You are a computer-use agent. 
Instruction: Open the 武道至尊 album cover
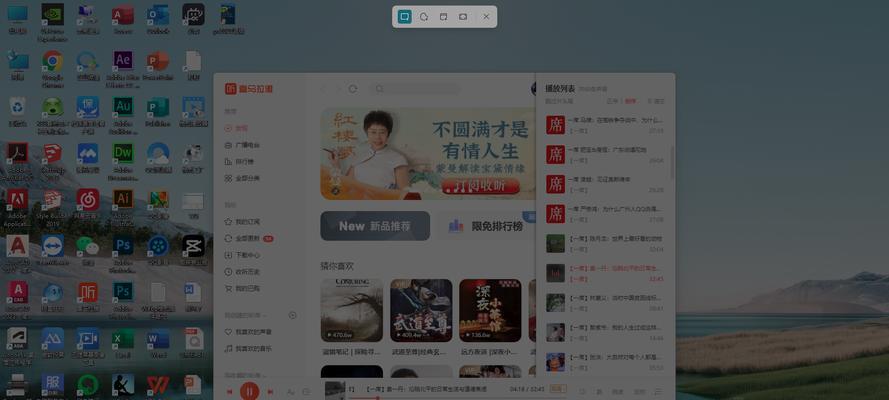(421, 310)
